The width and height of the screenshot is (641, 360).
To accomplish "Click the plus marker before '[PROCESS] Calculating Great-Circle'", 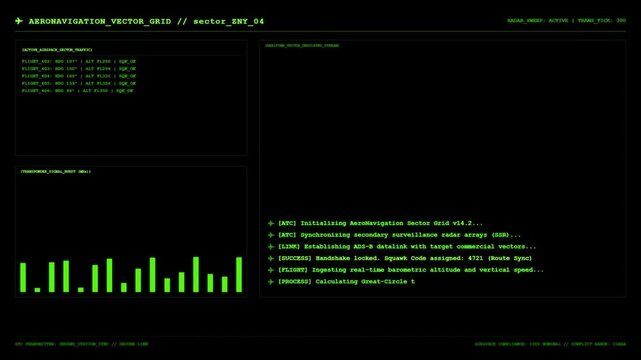I will click(x=271, y=282).
